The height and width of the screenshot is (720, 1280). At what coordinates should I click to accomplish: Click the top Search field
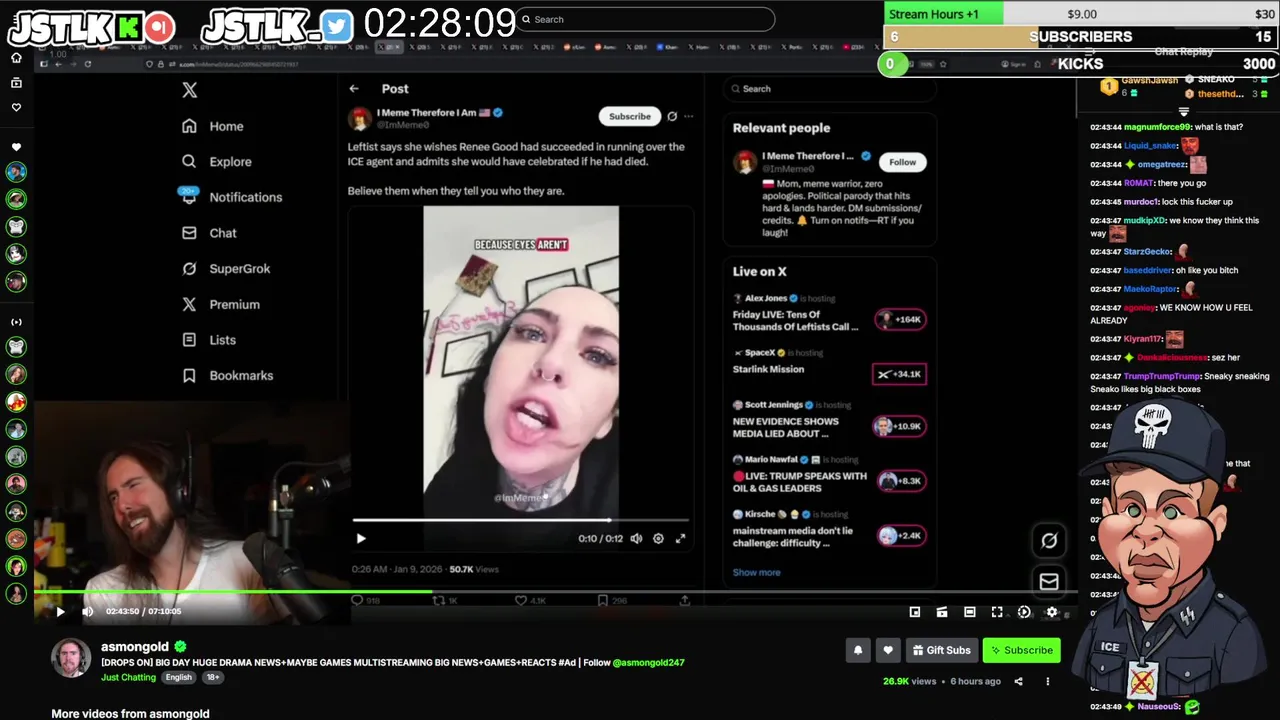(646, 19)
